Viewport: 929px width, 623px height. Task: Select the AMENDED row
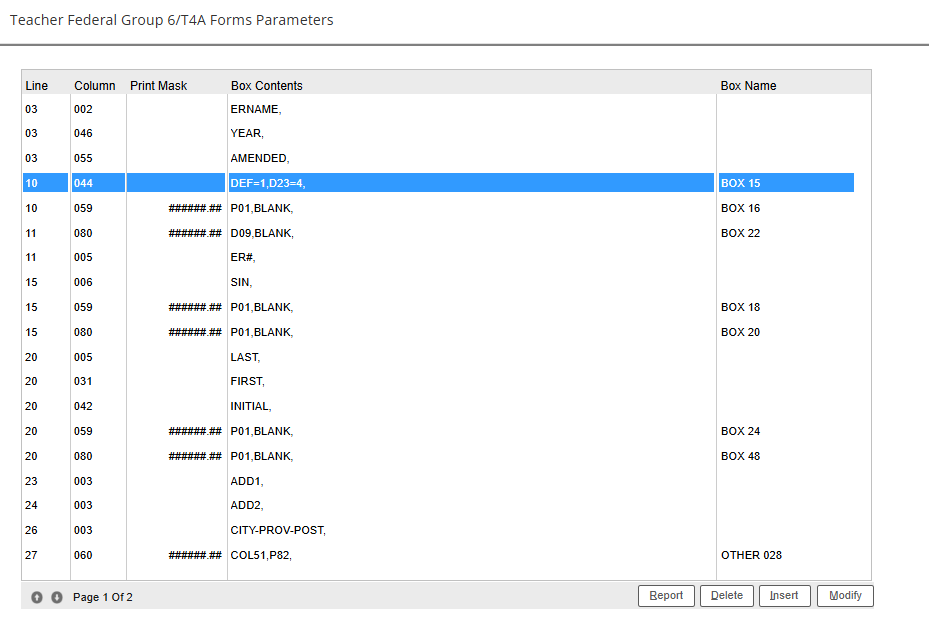[x=259, y=159]
